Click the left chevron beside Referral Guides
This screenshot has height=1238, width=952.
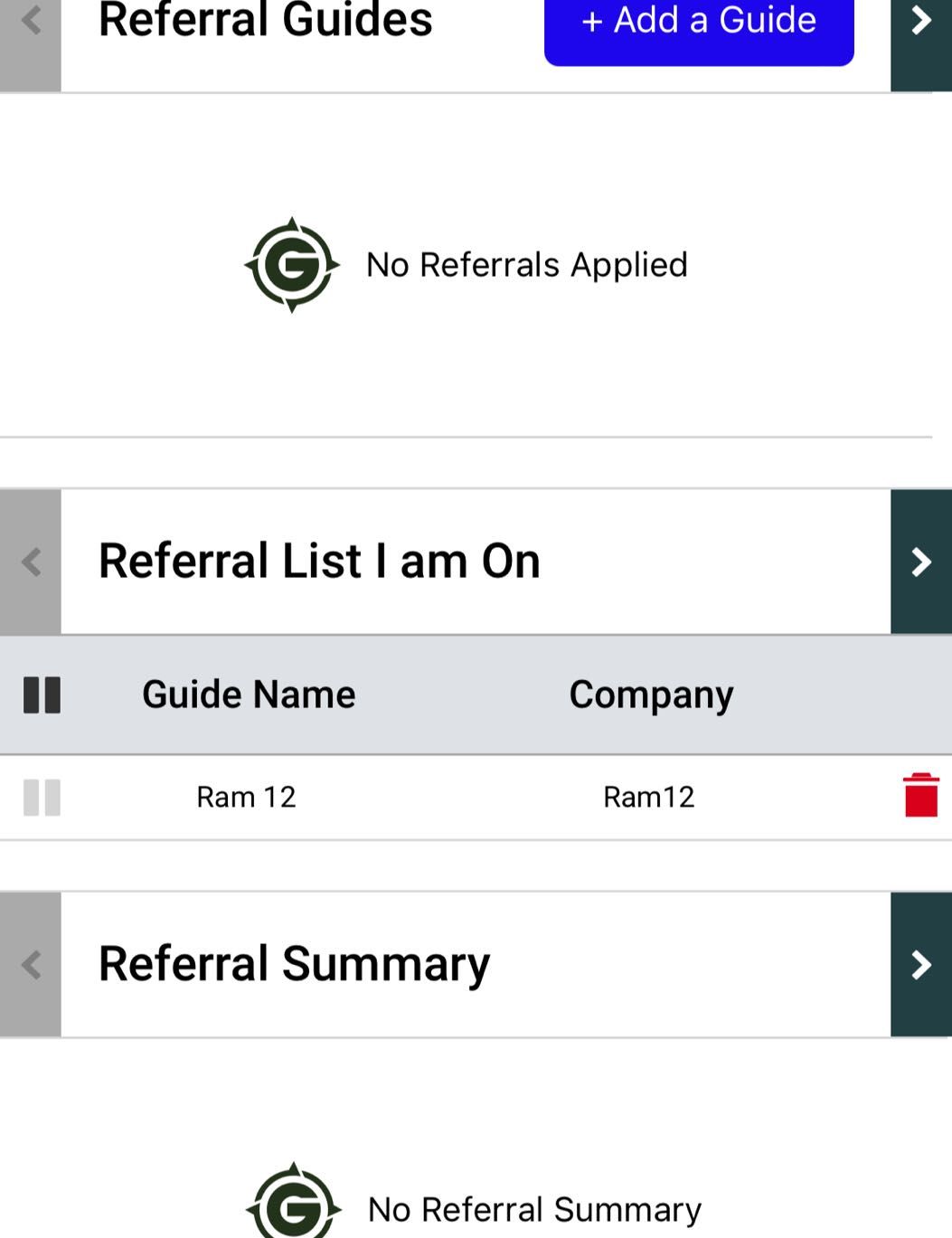point(31,22)
